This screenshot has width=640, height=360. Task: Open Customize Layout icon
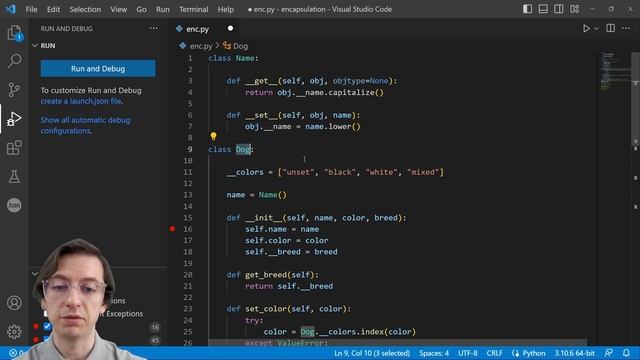click(575, 9)
